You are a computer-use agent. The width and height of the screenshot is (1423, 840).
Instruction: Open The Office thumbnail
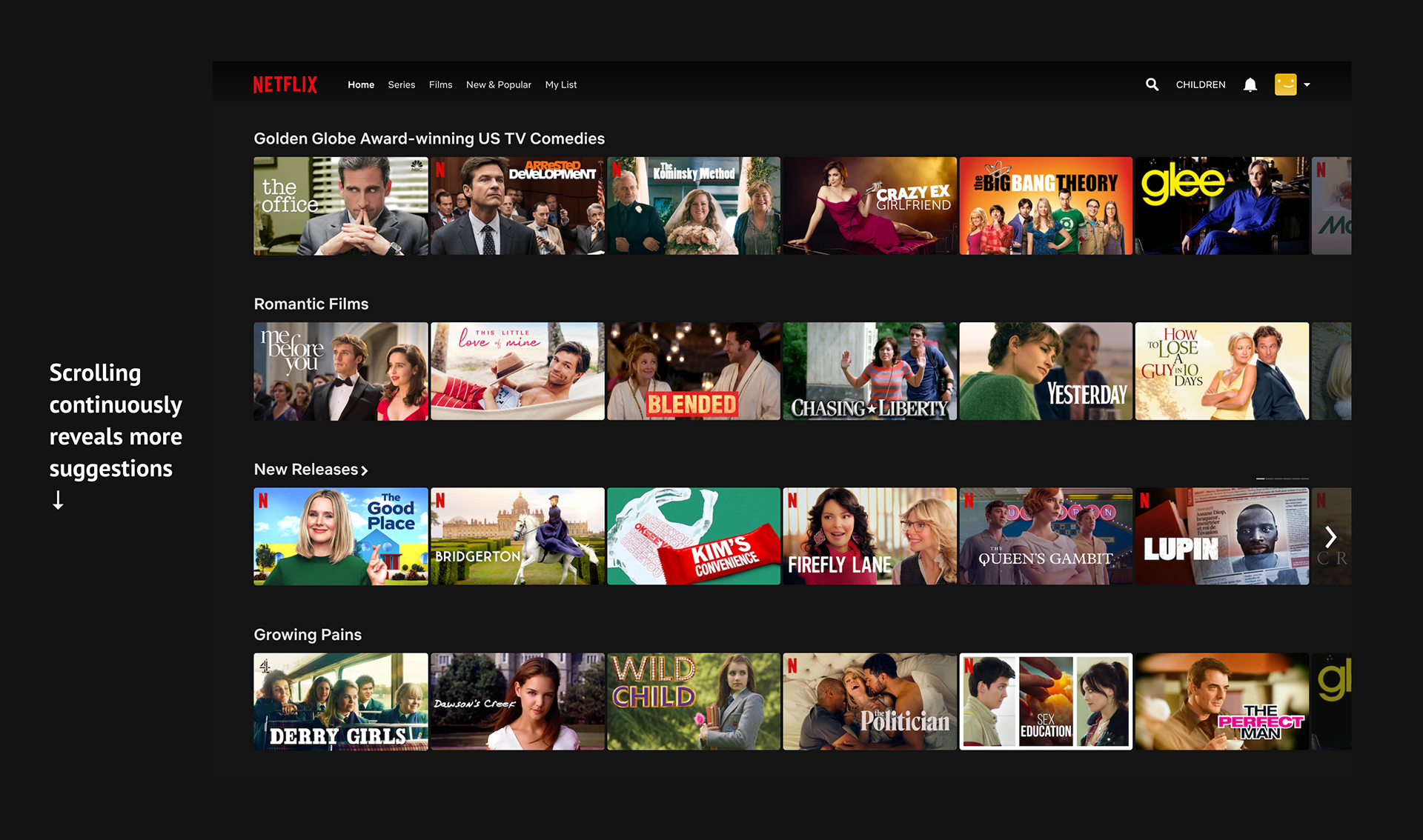pyautogui.click(x=341, y=206)
